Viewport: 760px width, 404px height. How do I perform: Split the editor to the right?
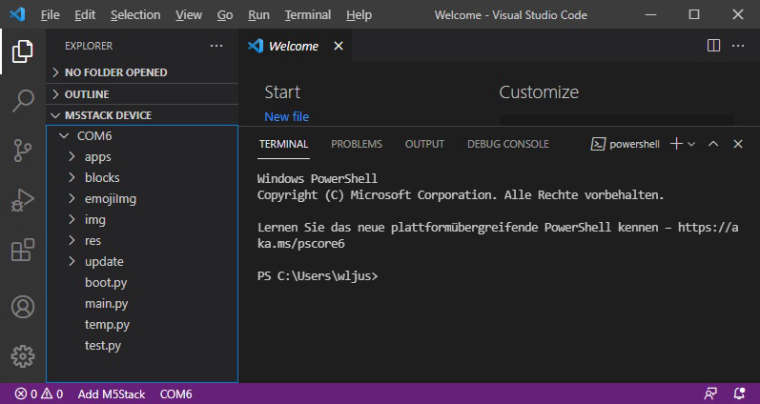[713, 46]
